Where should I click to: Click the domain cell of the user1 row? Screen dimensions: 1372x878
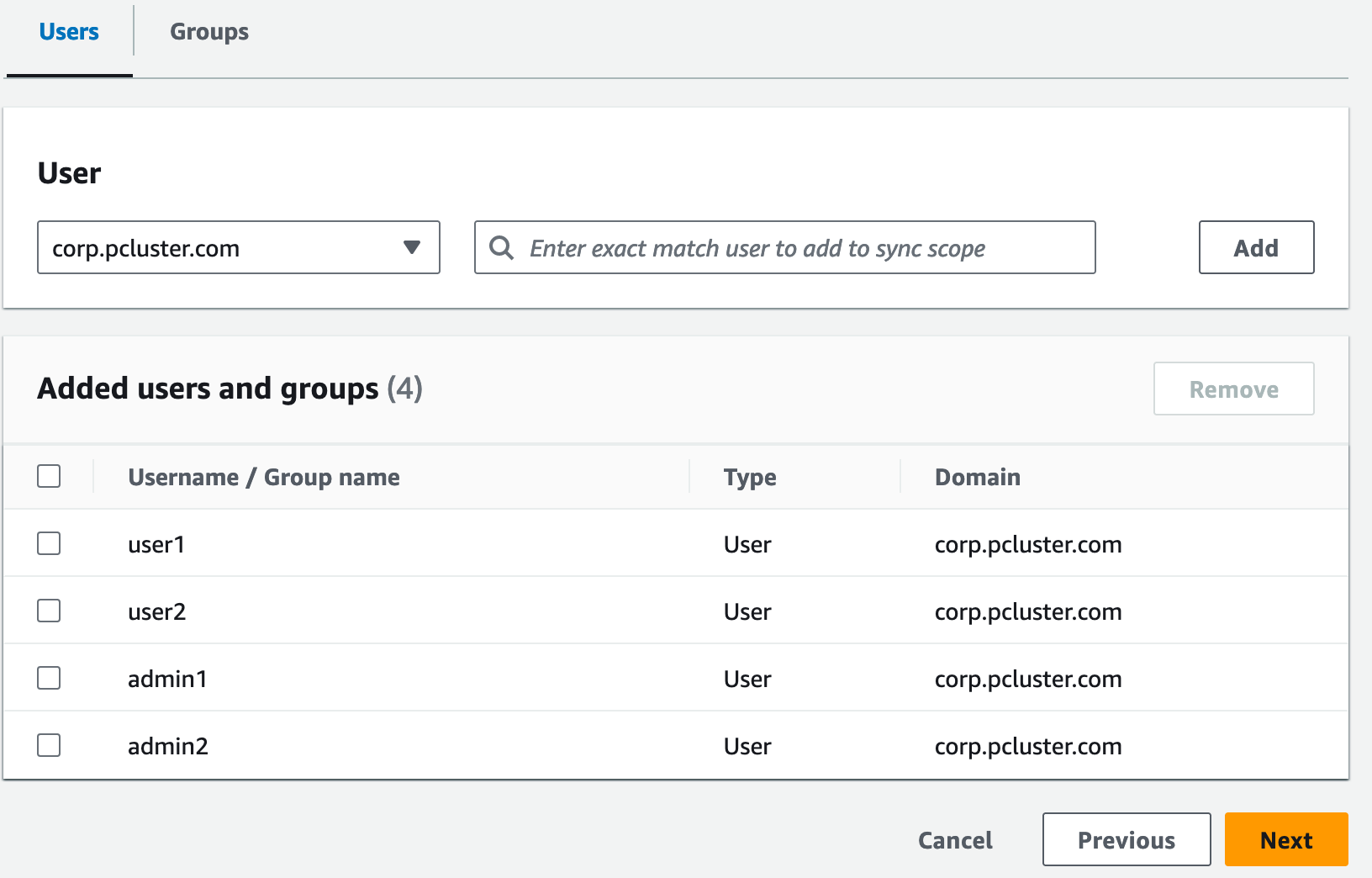(x=1028, y=544)
